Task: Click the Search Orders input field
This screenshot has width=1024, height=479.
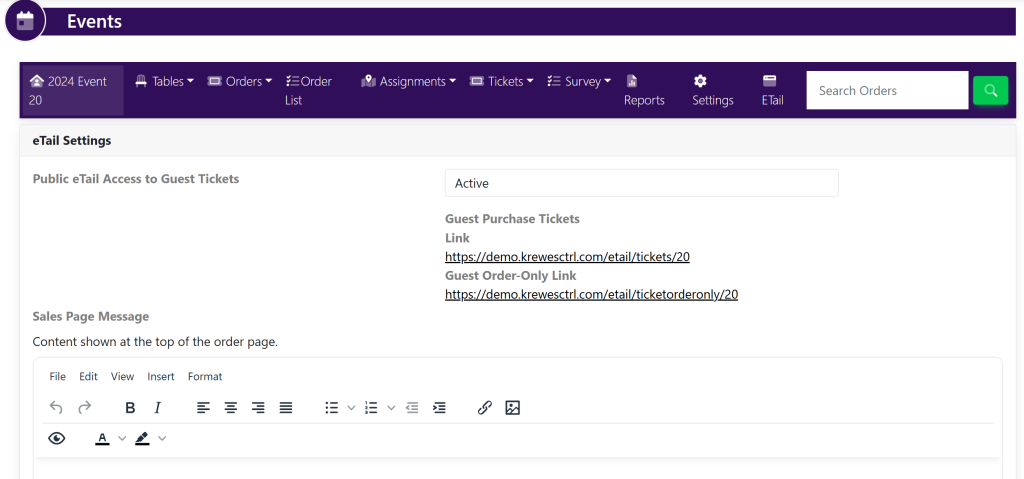Action: (x=886, y=91)
